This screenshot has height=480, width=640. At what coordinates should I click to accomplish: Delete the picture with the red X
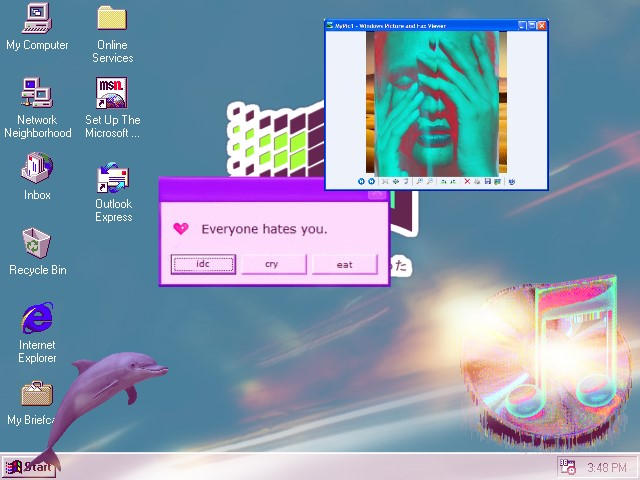[x=467, y=182]
